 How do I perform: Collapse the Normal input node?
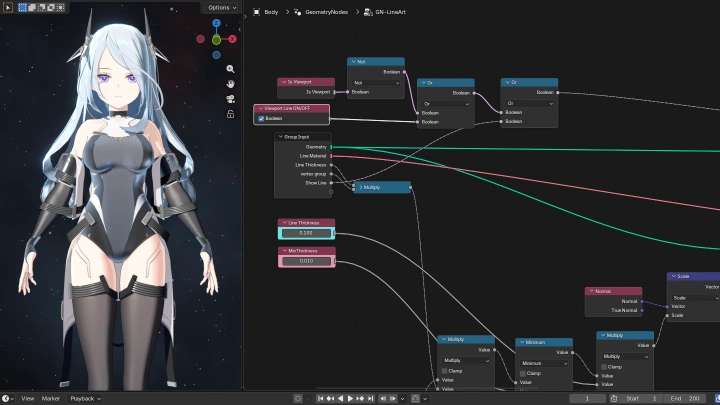(x=591, y=291)
